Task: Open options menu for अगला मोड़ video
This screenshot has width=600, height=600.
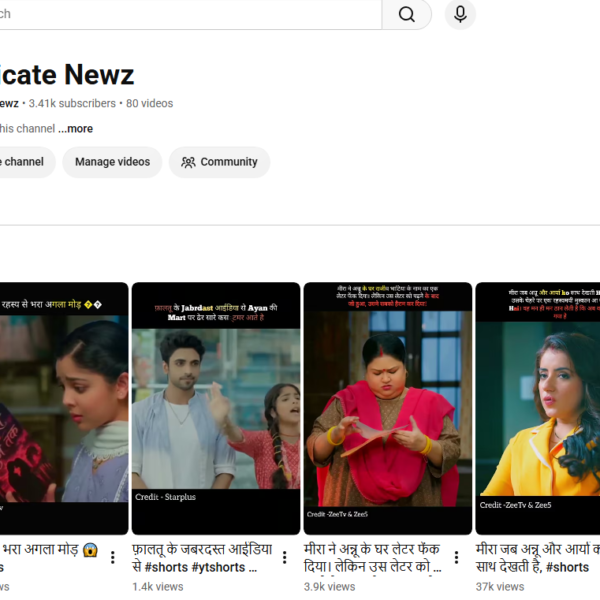Action: click(x=112, y=558)
